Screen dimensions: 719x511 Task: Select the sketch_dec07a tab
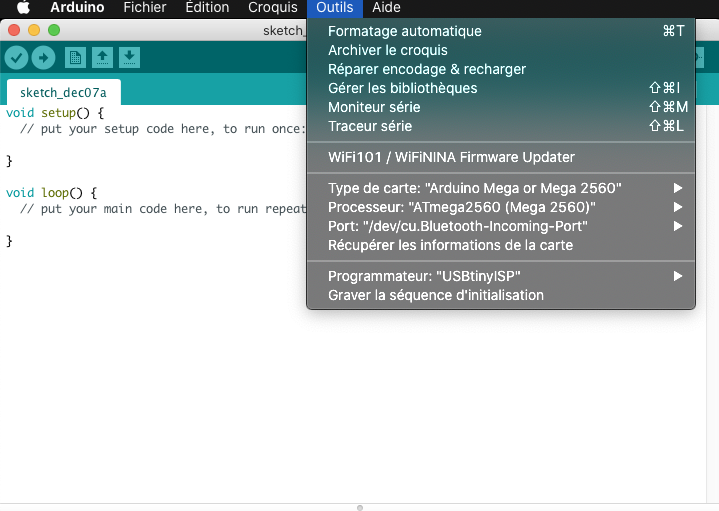[64, 92]
